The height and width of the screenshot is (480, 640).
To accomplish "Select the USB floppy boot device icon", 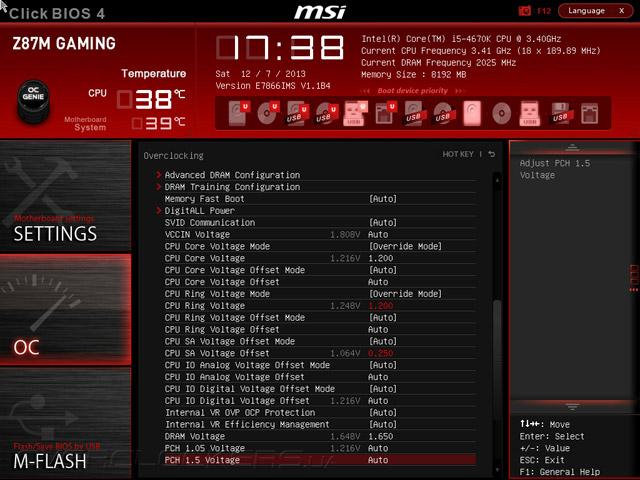I will click(x=560, y=113).
